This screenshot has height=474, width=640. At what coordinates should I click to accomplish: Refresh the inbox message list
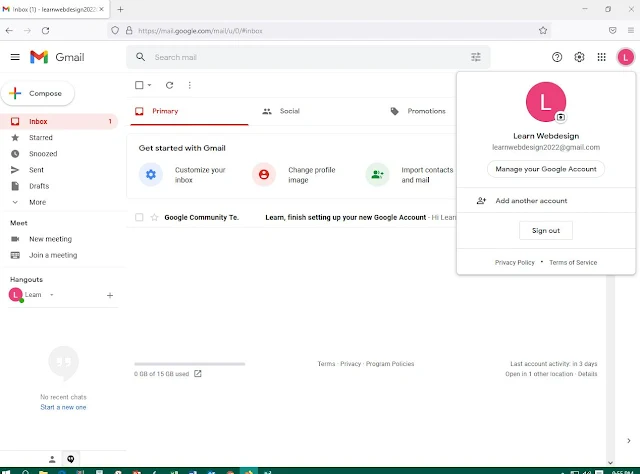coord(169,85)
